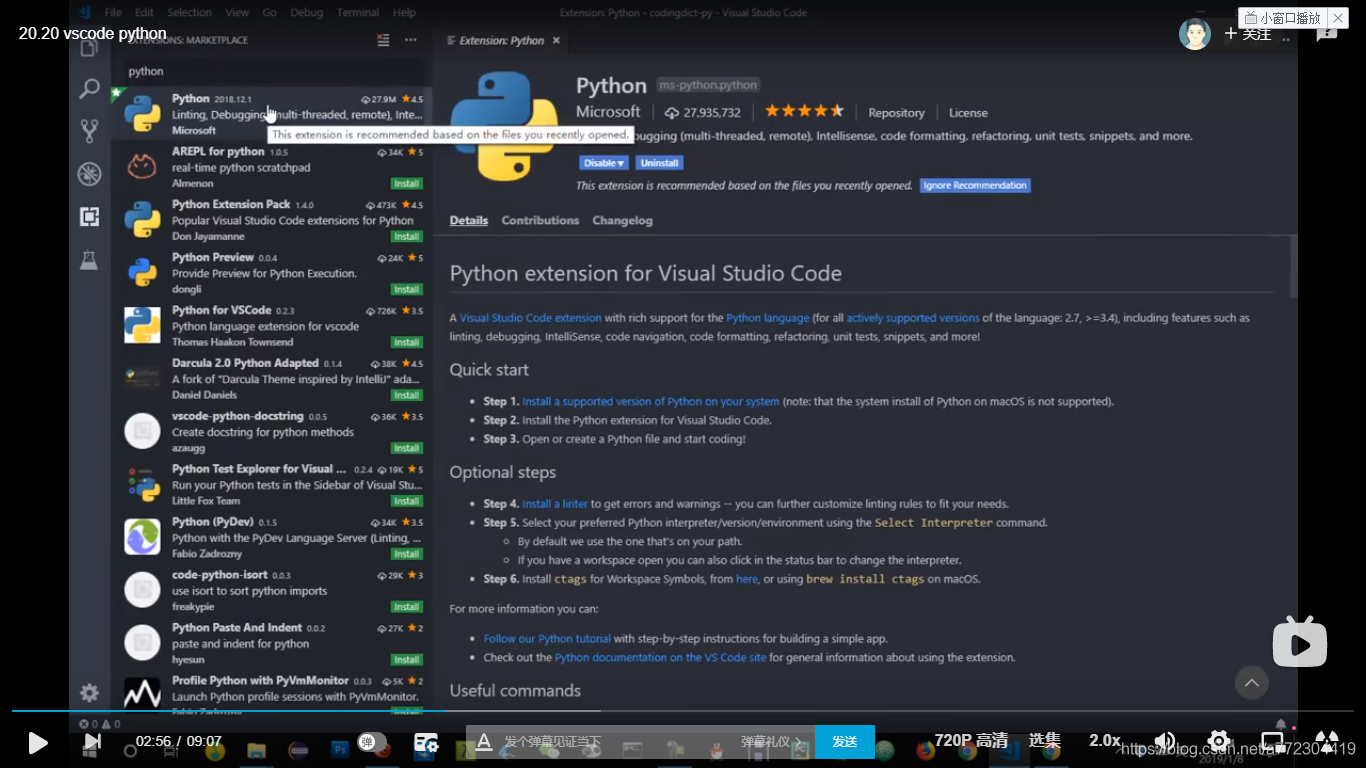Screen dimensions: 1366x768
Task: Select the Profile Python with PyVmMonitor icon
Action: pos(142,695)
